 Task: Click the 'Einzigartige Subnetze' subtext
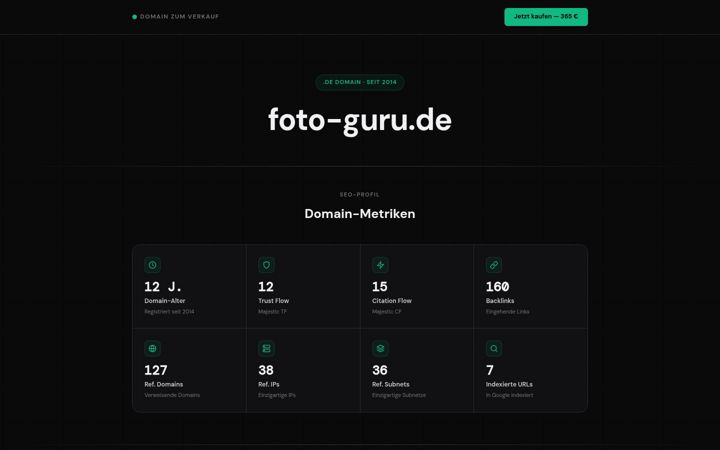tap(399, 395)
